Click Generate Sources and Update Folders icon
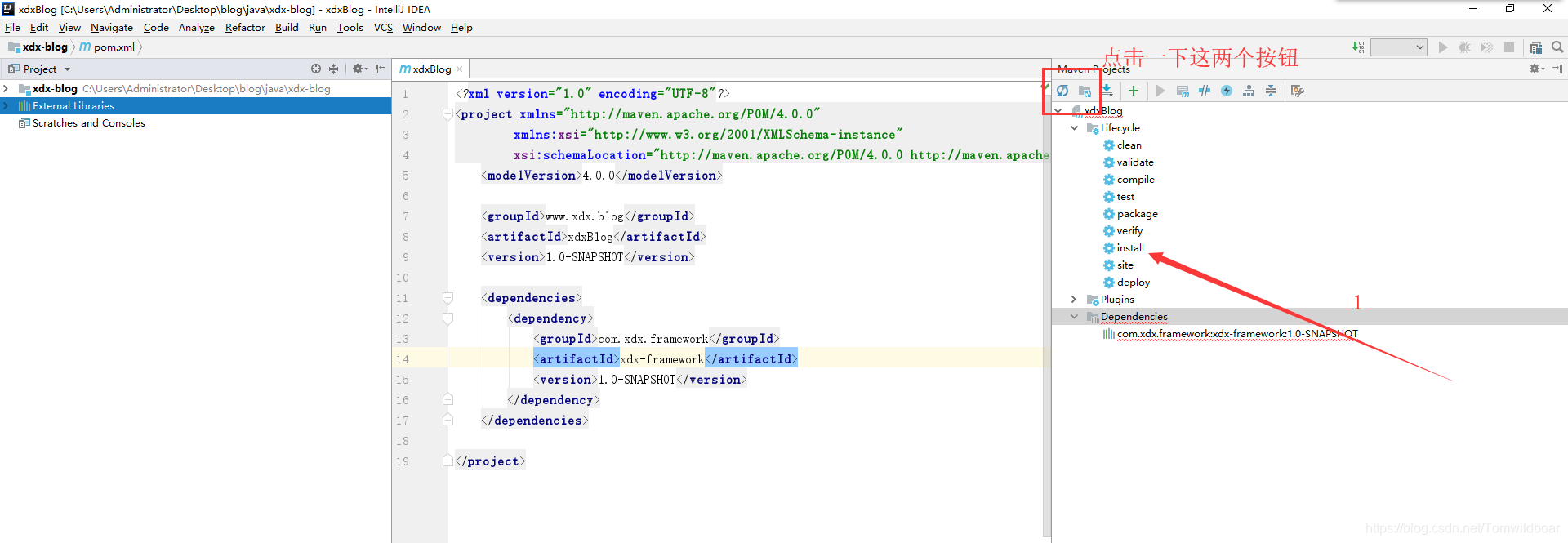 coord(1085,91)
